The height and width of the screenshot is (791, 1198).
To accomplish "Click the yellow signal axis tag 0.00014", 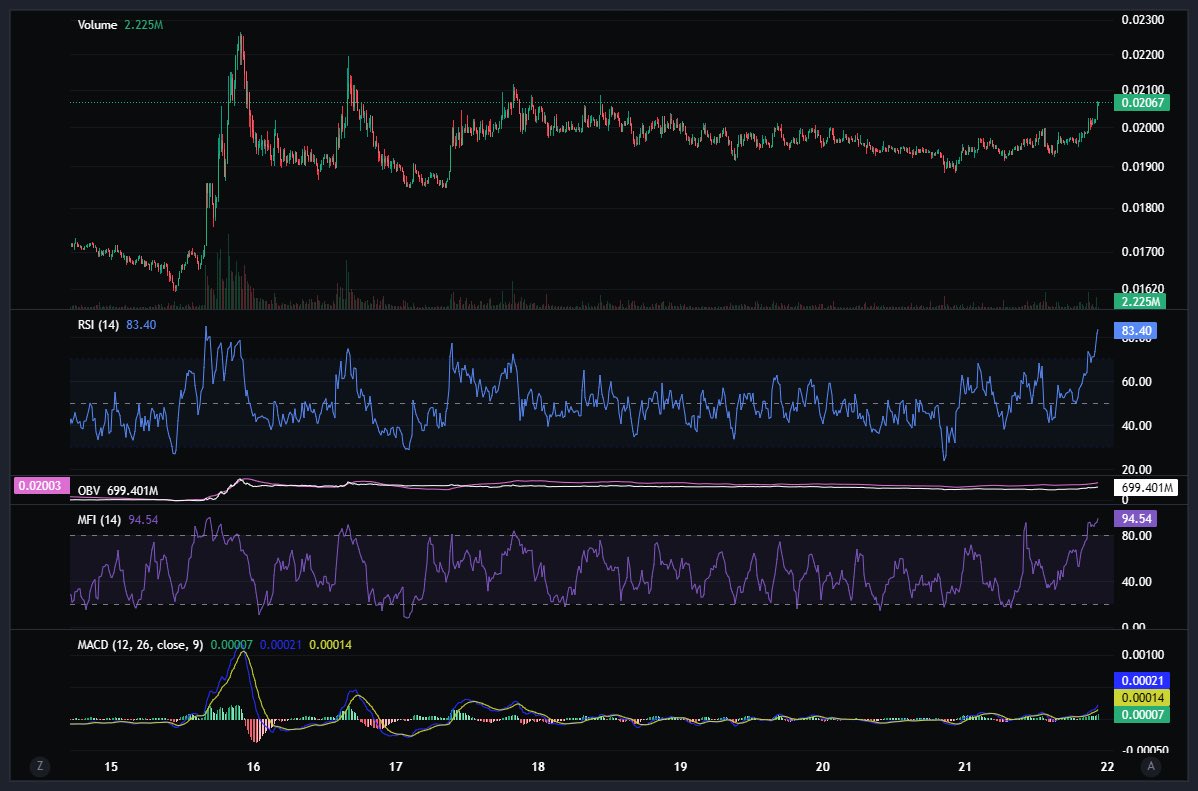I will 1141,698.
